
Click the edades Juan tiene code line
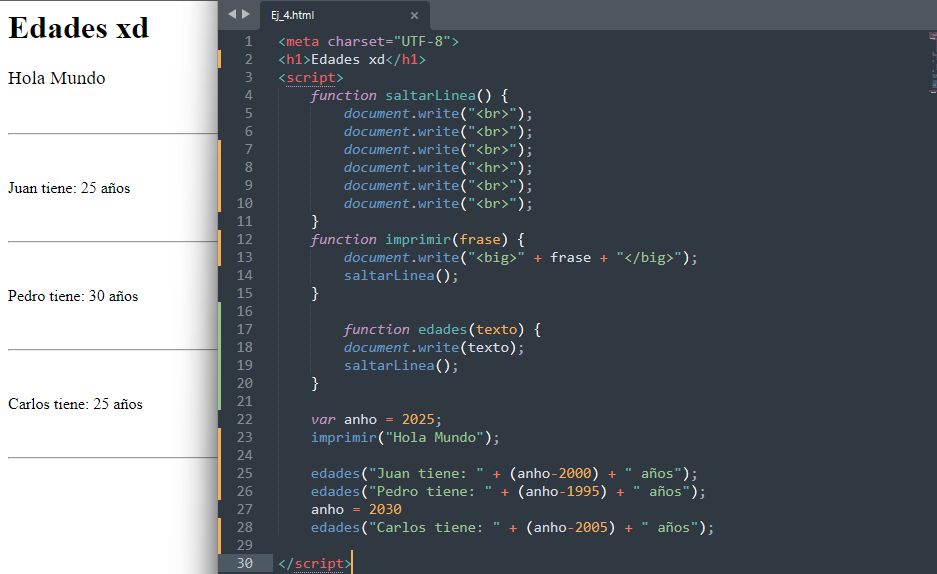[x=504, y=474]
